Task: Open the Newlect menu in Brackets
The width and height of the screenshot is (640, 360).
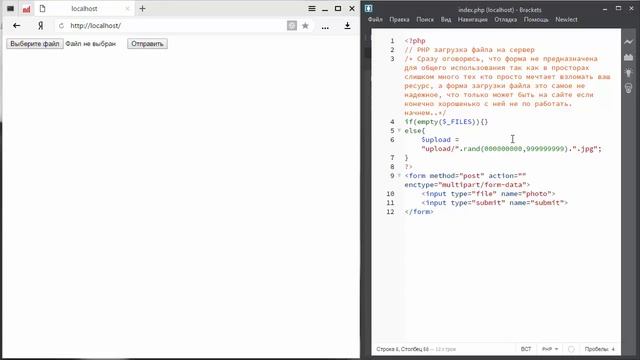Action: click(x=566, y=20)
